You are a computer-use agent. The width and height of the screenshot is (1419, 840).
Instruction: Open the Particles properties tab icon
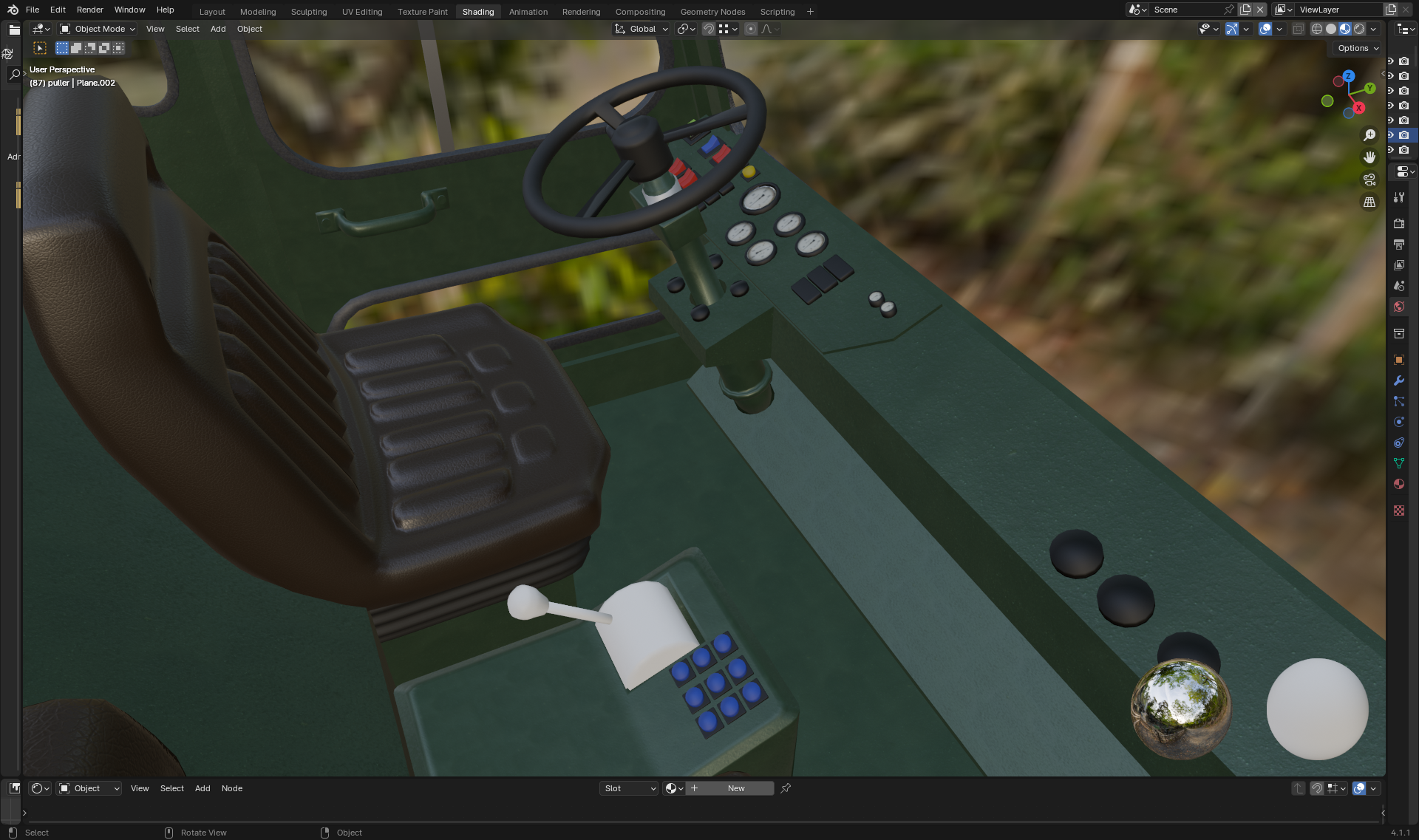tap(1399, 401)
